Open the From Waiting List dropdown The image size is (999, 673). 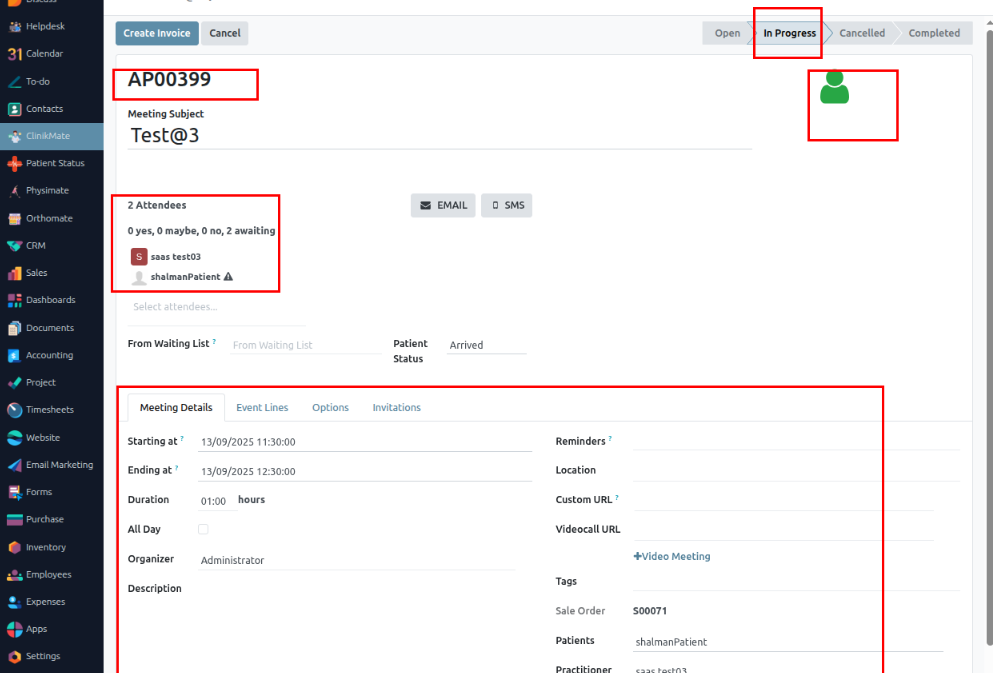tap(305, 345)
